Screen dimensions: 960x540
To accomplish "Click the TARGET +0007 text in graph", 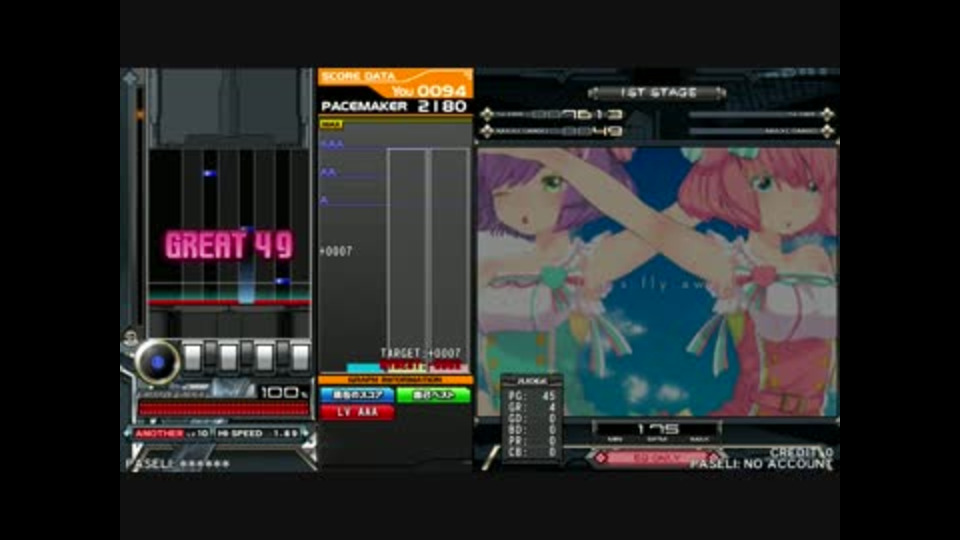I will point(421,353).
